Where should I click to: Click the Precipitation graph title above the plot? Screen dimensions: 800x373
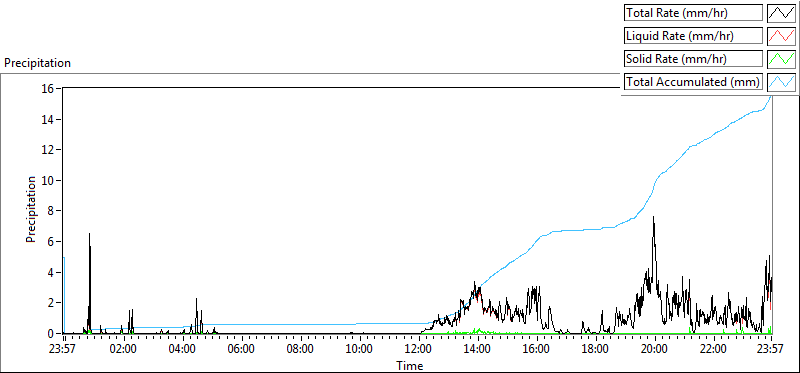[x=37, y=63]
